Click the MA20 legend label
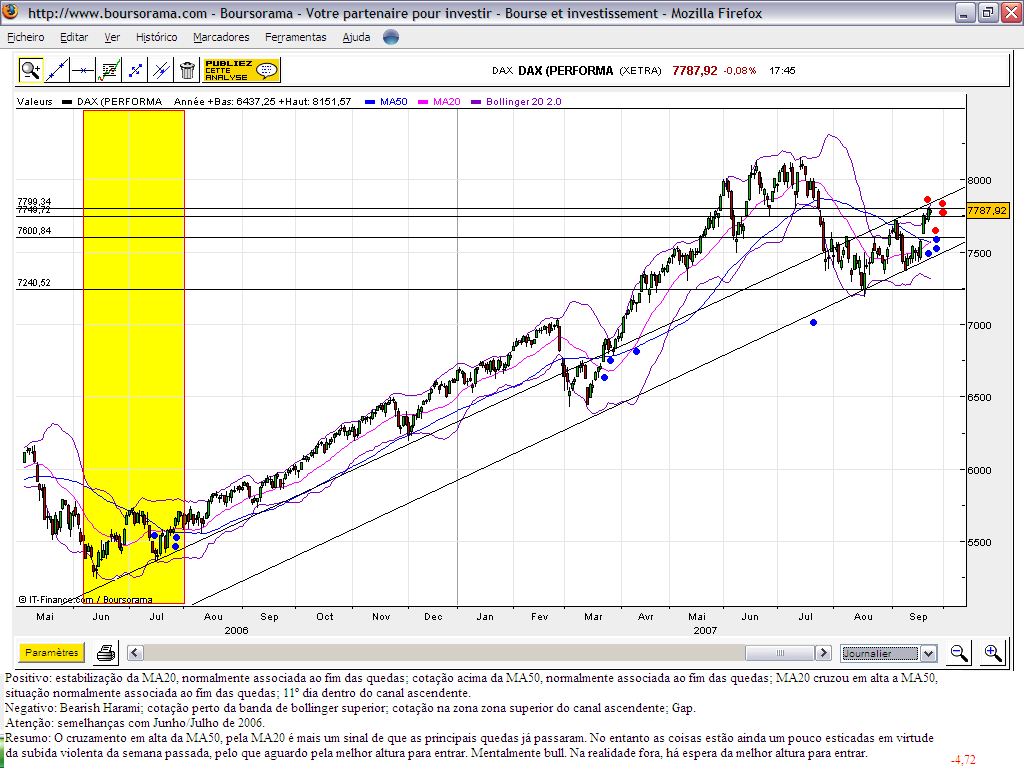Viewport: 1024px width, 768px height. coord(447,102)
